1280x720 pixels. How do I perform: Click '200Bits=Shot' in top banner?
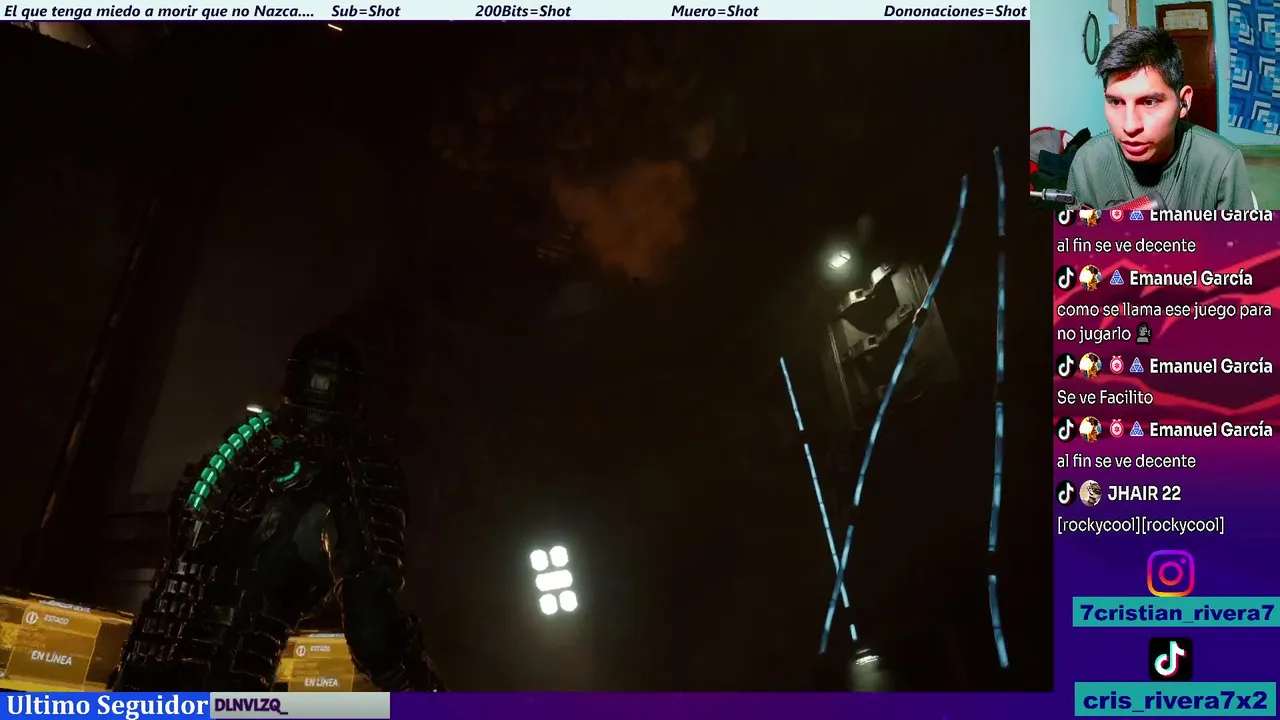[x=523, y=11]
